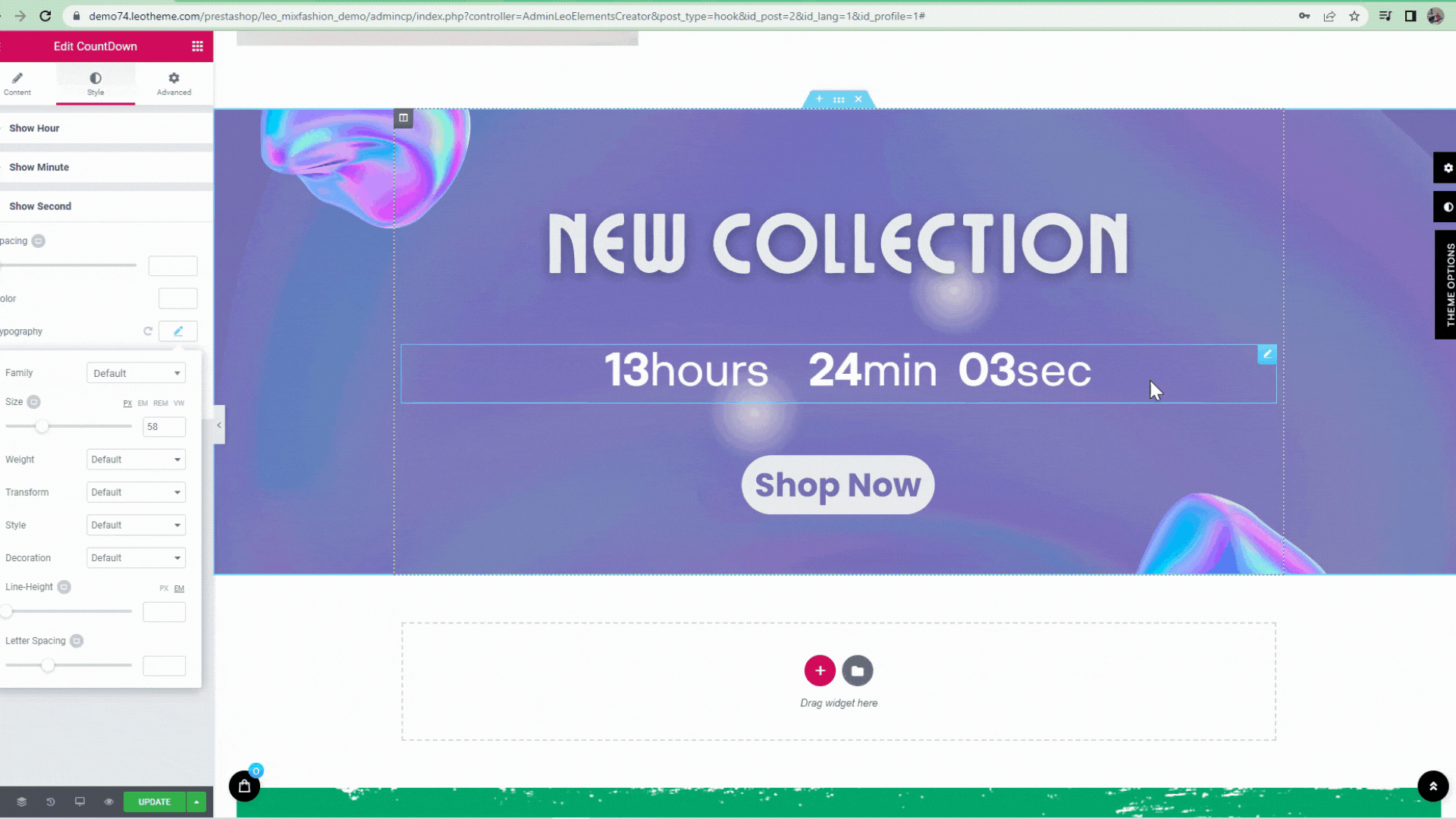Open the shopping cart icon

click(244, 786)
